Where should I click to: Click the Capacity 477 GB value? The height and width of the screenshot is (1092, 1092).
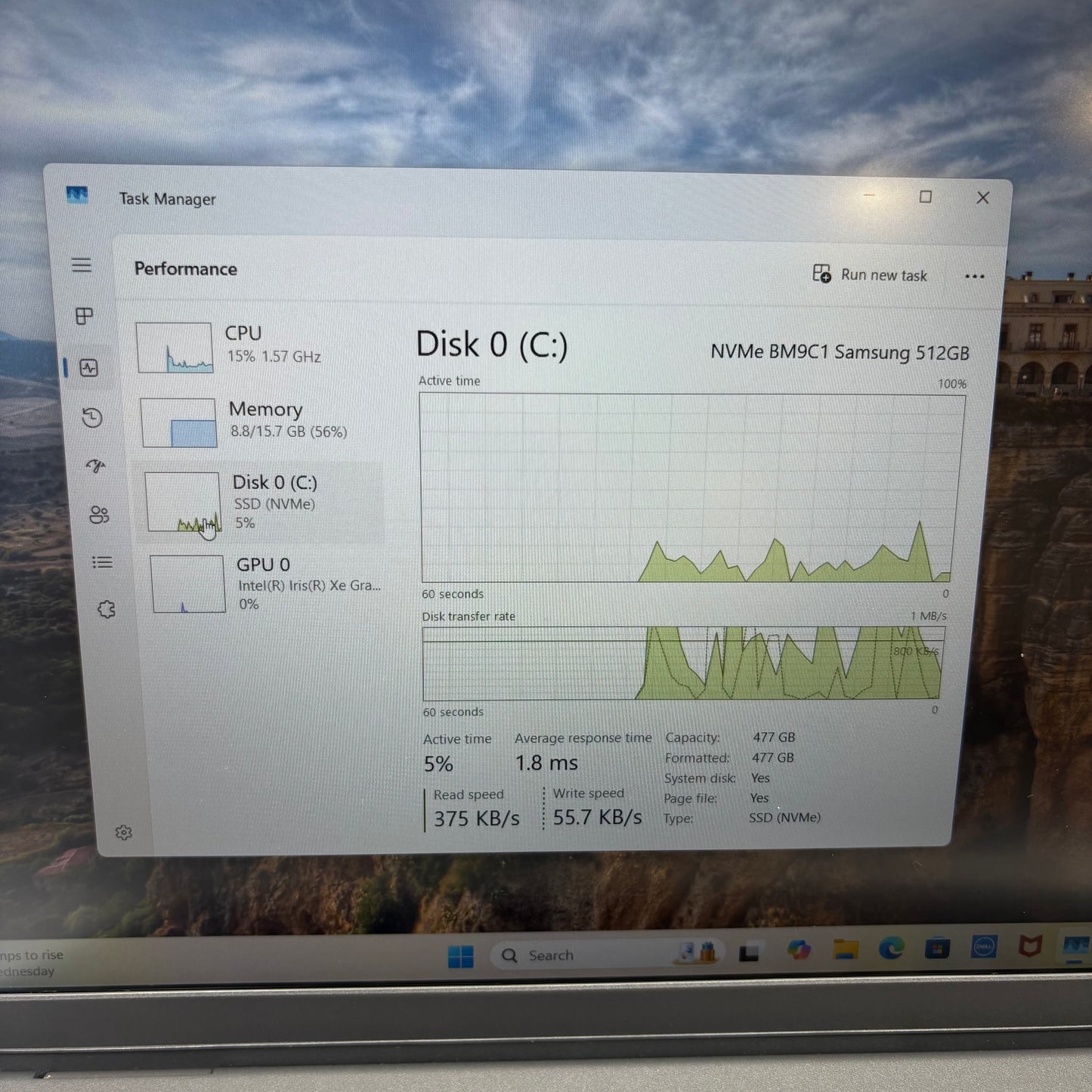774,737
